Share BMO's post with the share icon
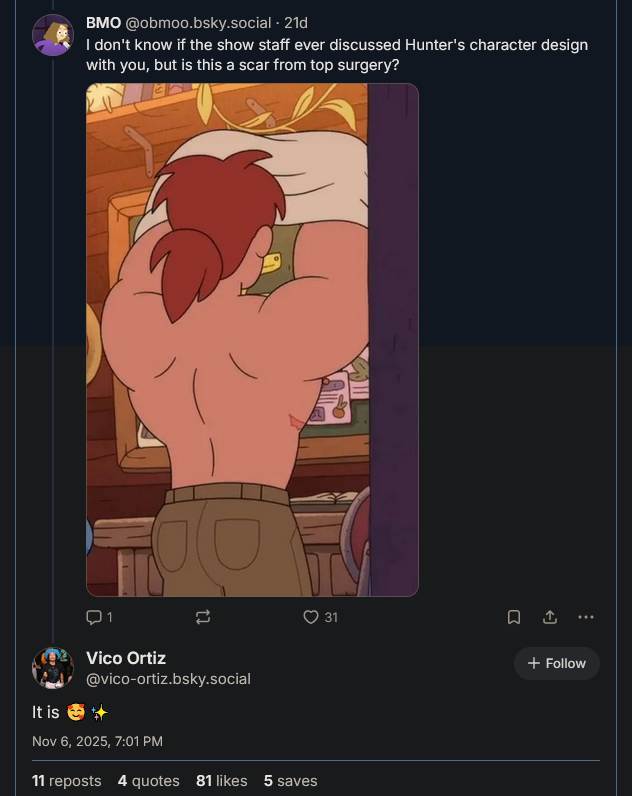The height and width of the screenshot is (796, 632). pos(550,617)
